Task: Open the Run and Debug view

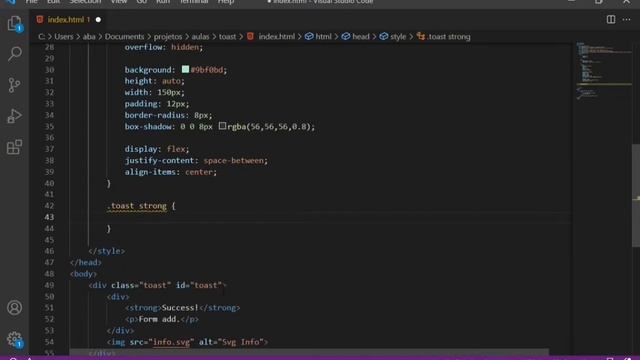Action: coord(14,116)
